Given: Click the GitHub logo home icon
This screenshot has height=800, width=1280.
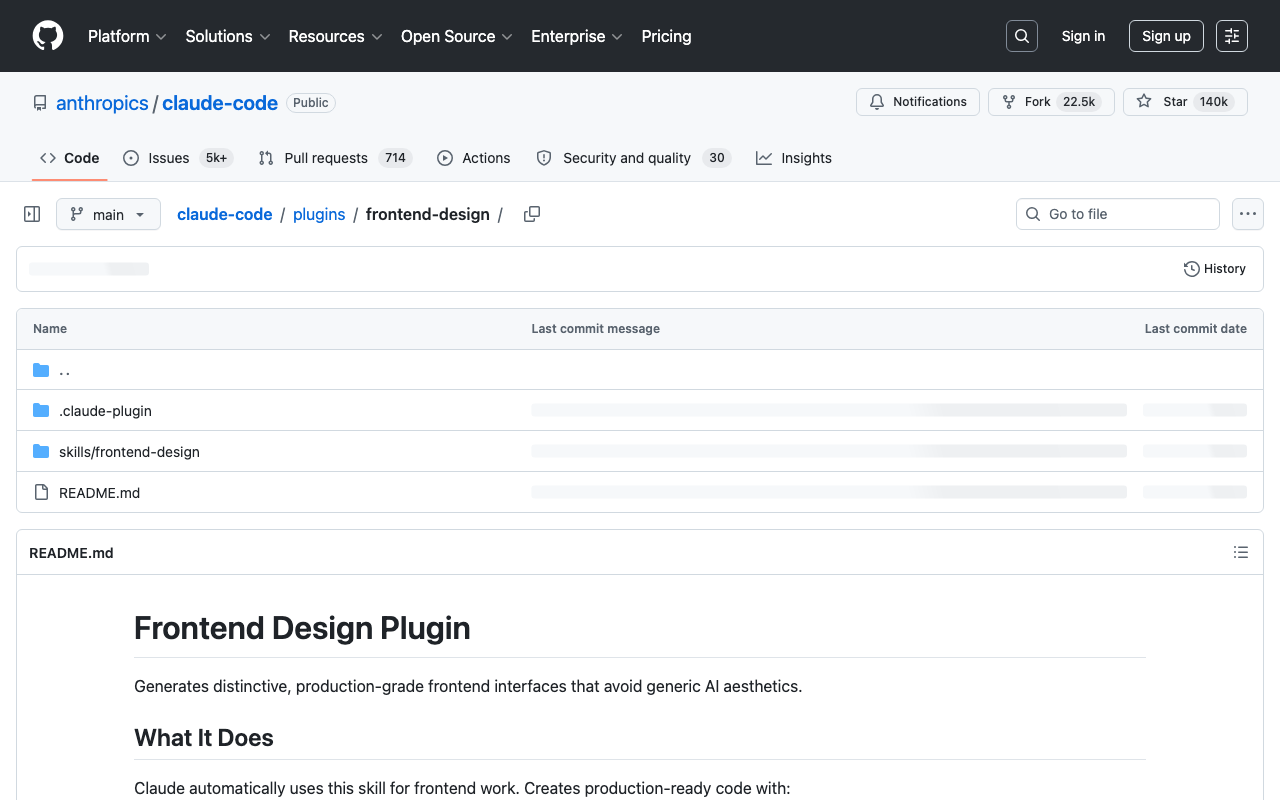Looking at the screenshot, I should pos(48,36).
